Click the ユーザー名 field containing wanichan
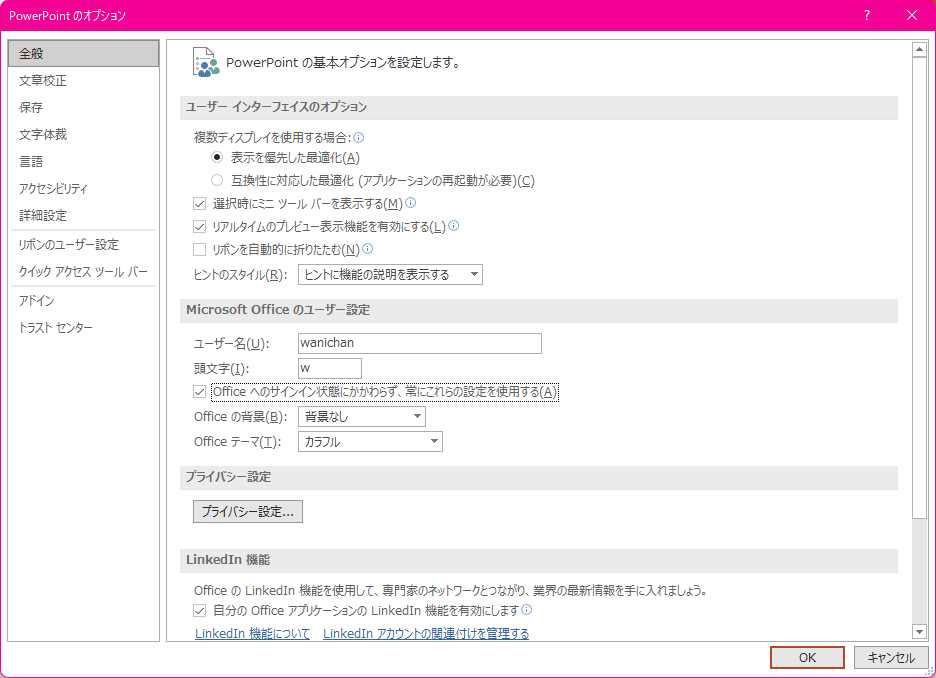The height and width of the screenshot is (678, 936). 420,343
